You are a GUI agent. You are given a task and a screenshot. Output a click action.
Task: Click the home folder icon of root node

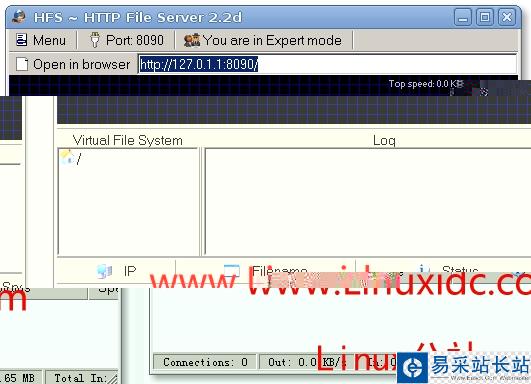(67, 157)
